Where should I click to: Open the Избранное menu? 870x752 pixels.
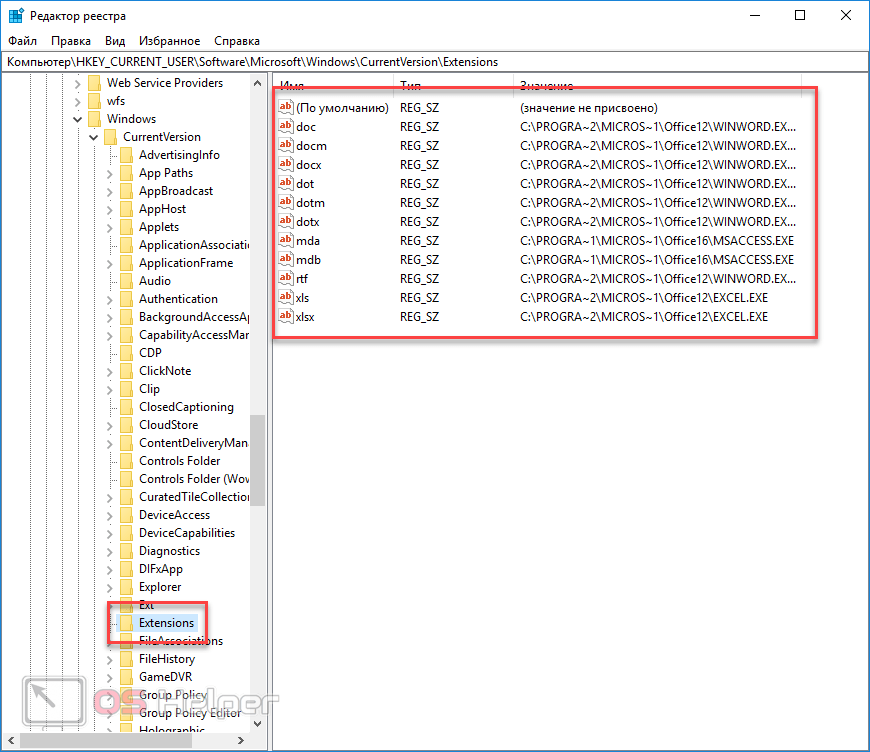tap(170, 41)
